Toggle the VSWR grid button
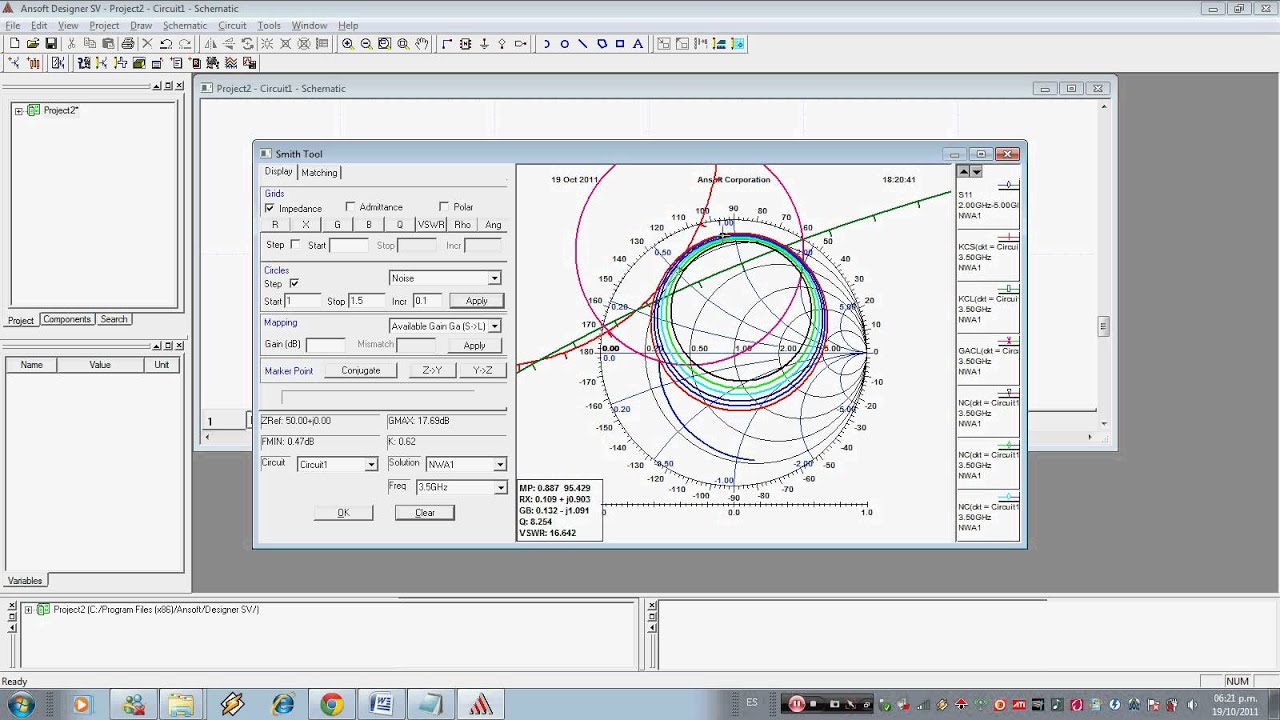The height and width of the screenshot is (720, 1280). (x=431, y=225)
